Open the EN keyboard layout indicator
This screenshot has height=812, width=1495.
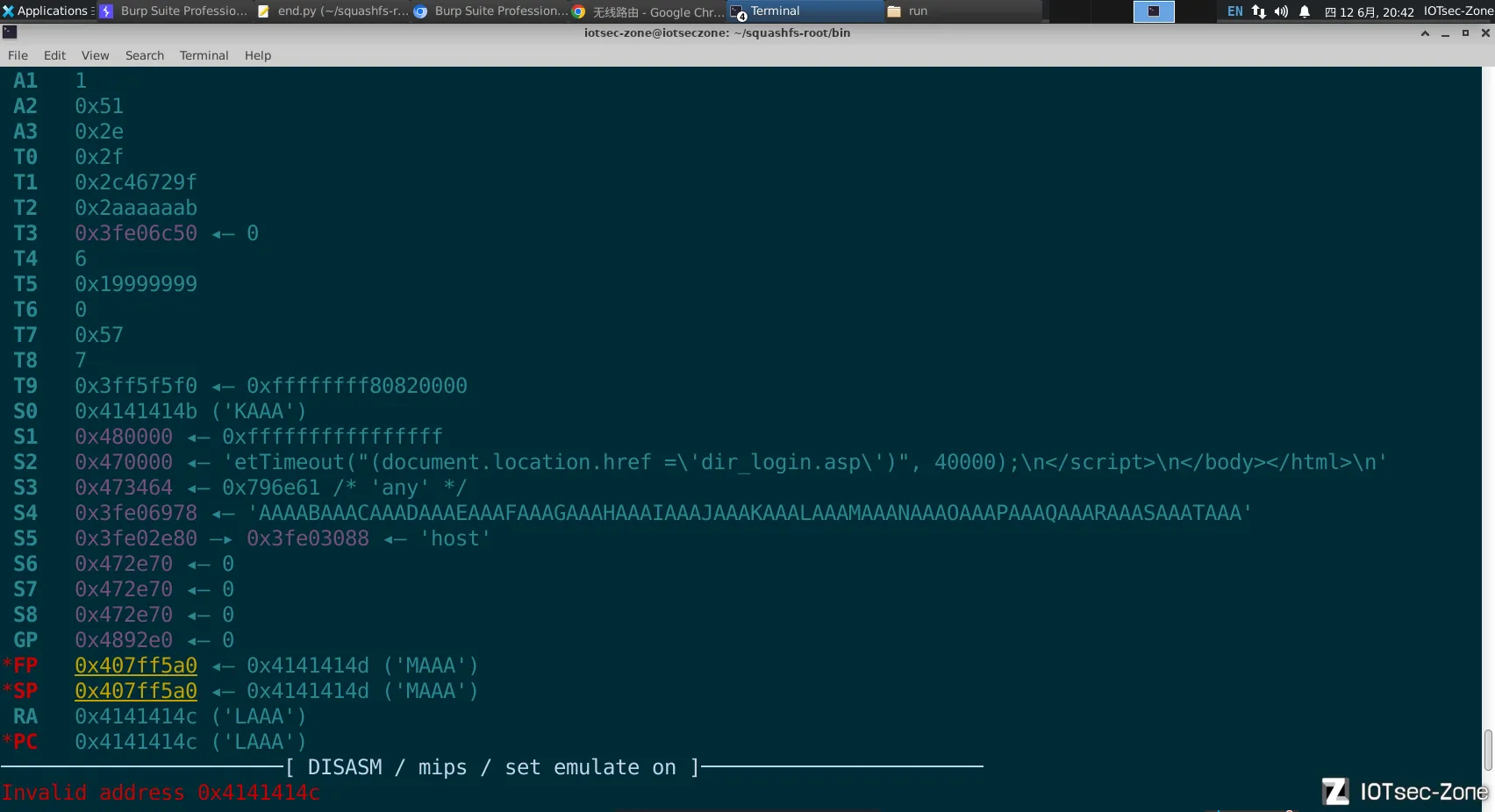pos(1234,11)
